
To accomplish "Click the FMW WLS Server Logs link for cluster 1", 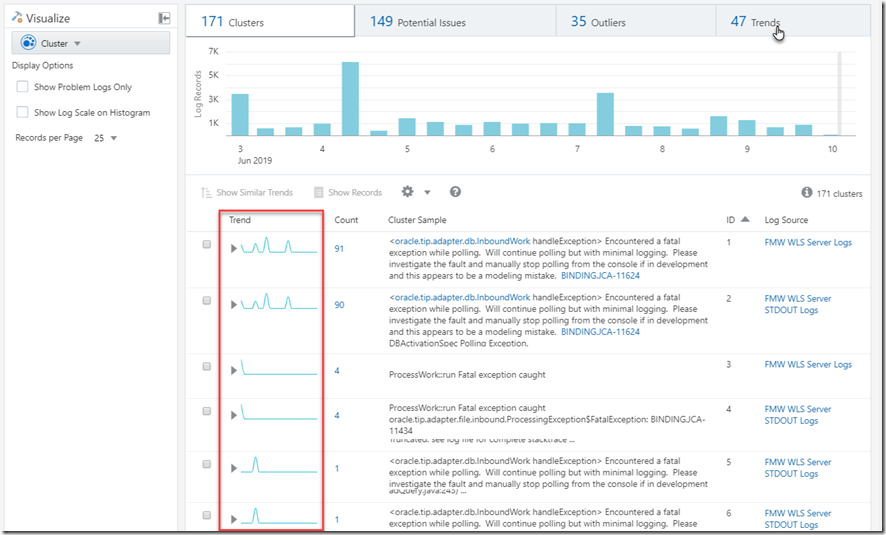I will (808, 242).
